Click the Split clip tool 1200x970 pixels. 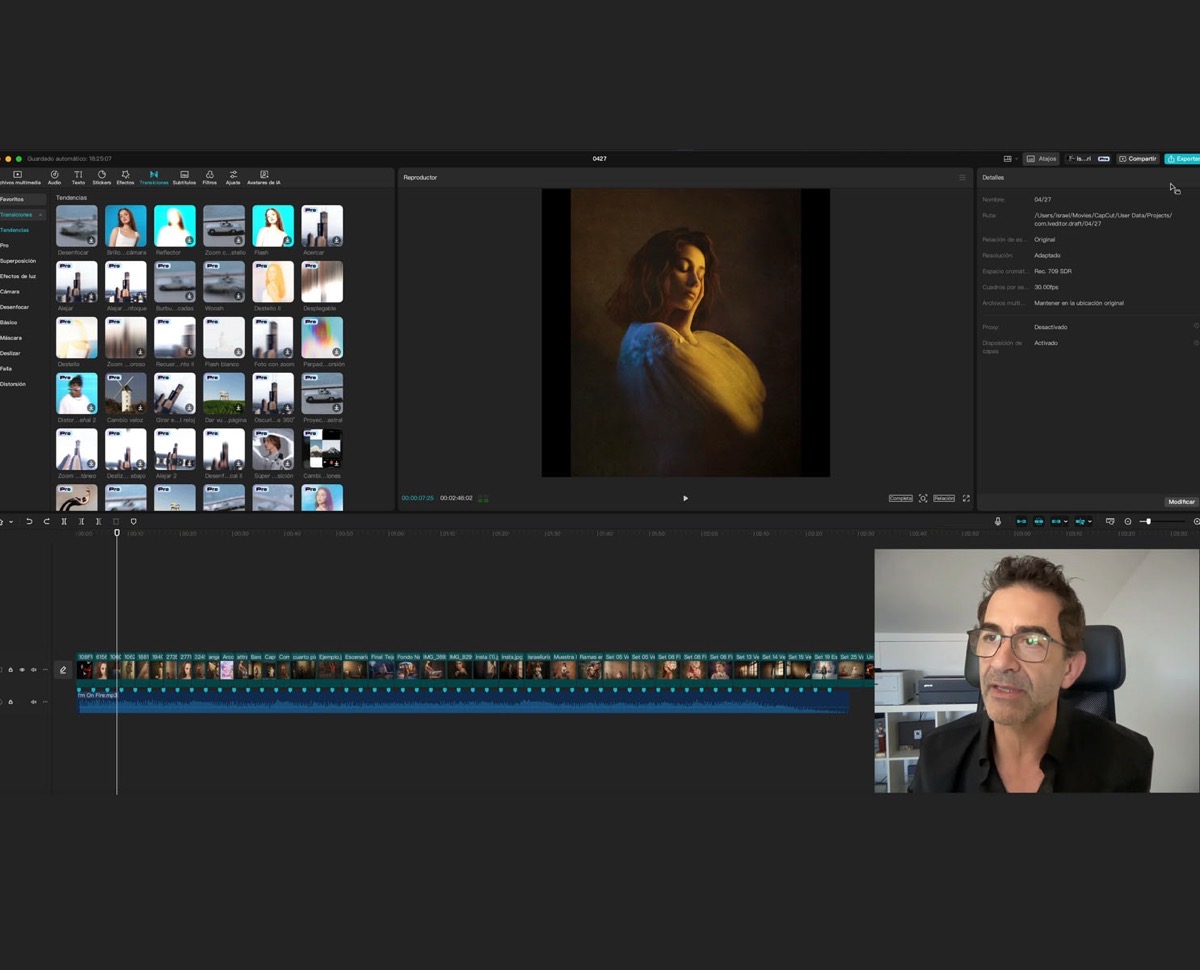click(64, 521)
